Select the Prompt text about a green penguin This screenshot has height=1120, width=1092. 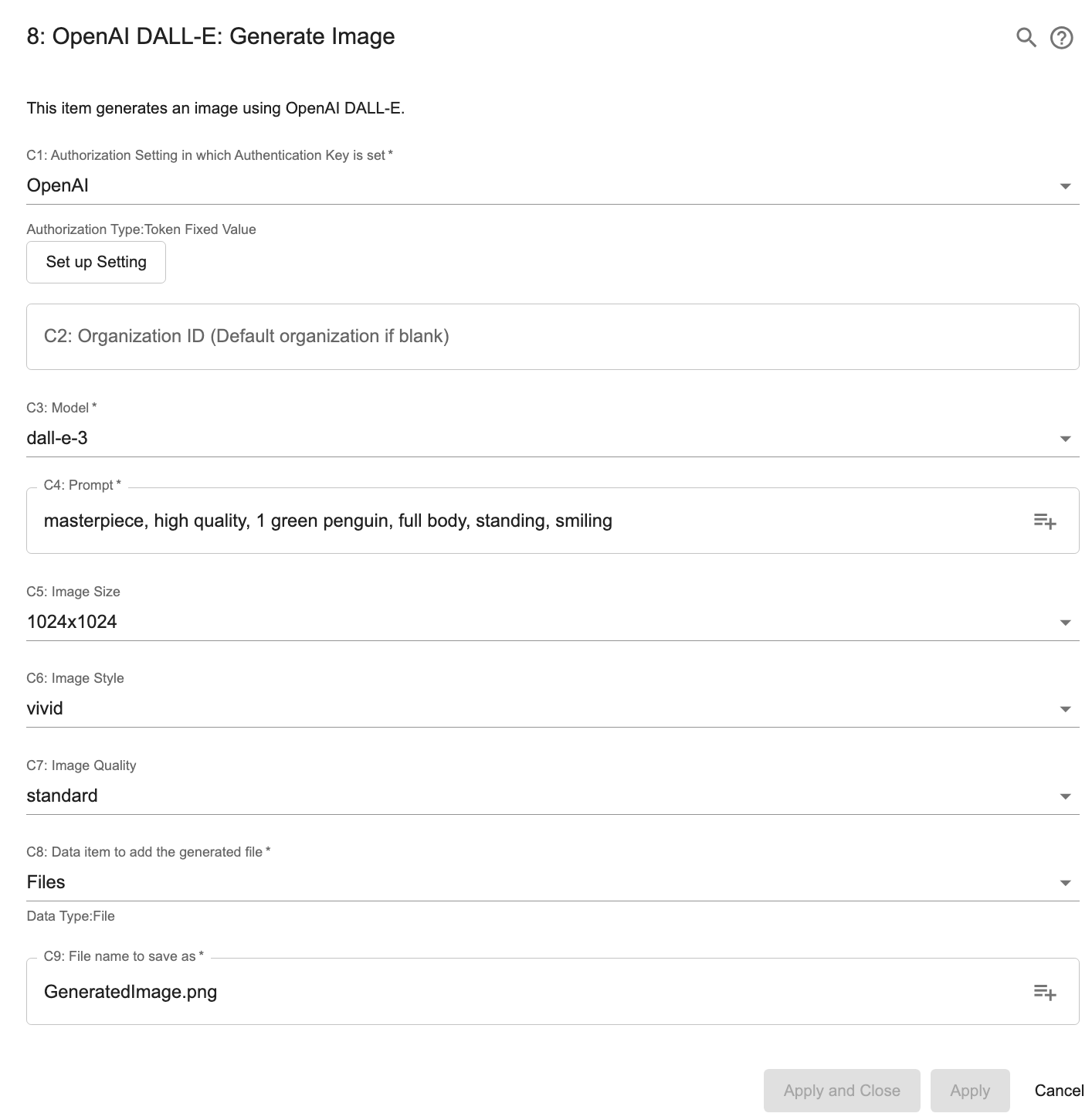point(328,521)
